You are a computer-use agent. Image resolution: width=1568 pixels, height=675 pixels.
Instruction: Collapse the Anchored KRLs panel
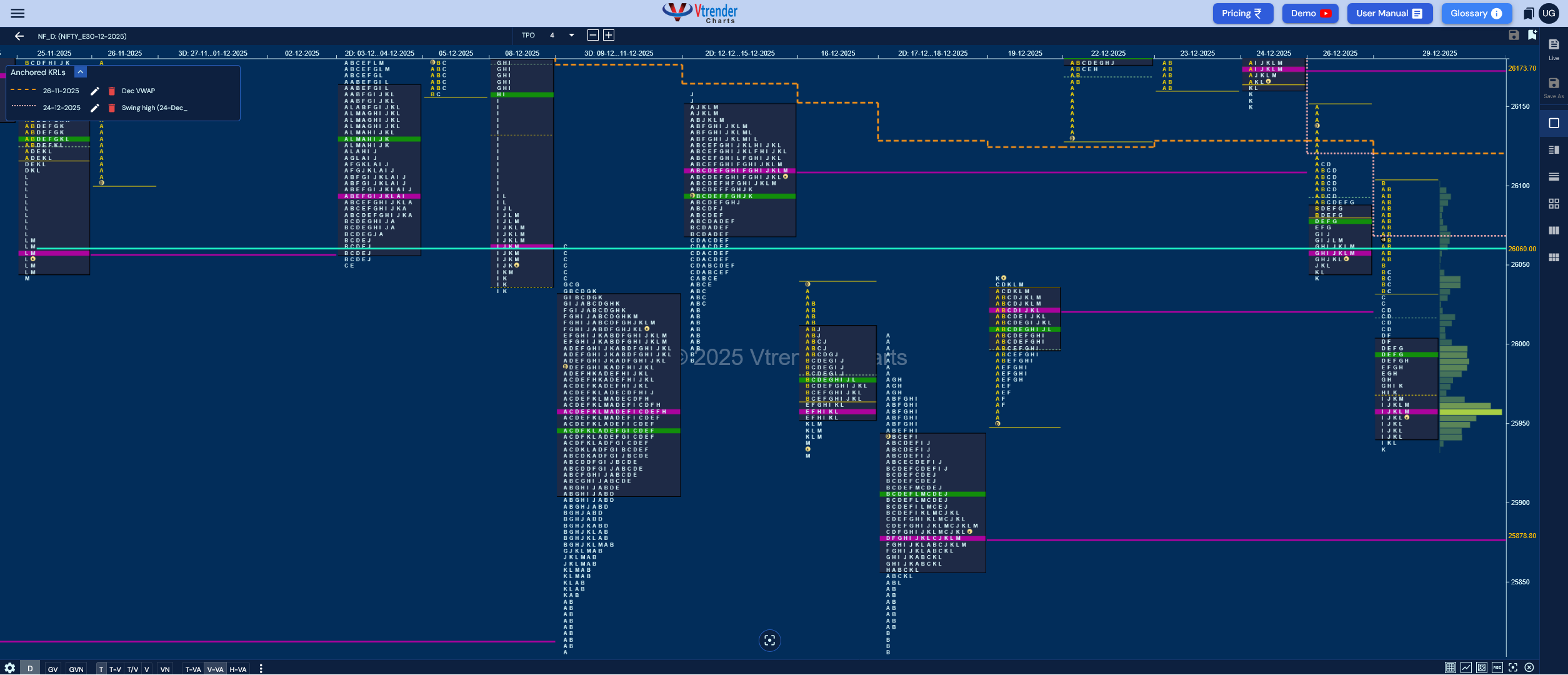click(81, 72)
